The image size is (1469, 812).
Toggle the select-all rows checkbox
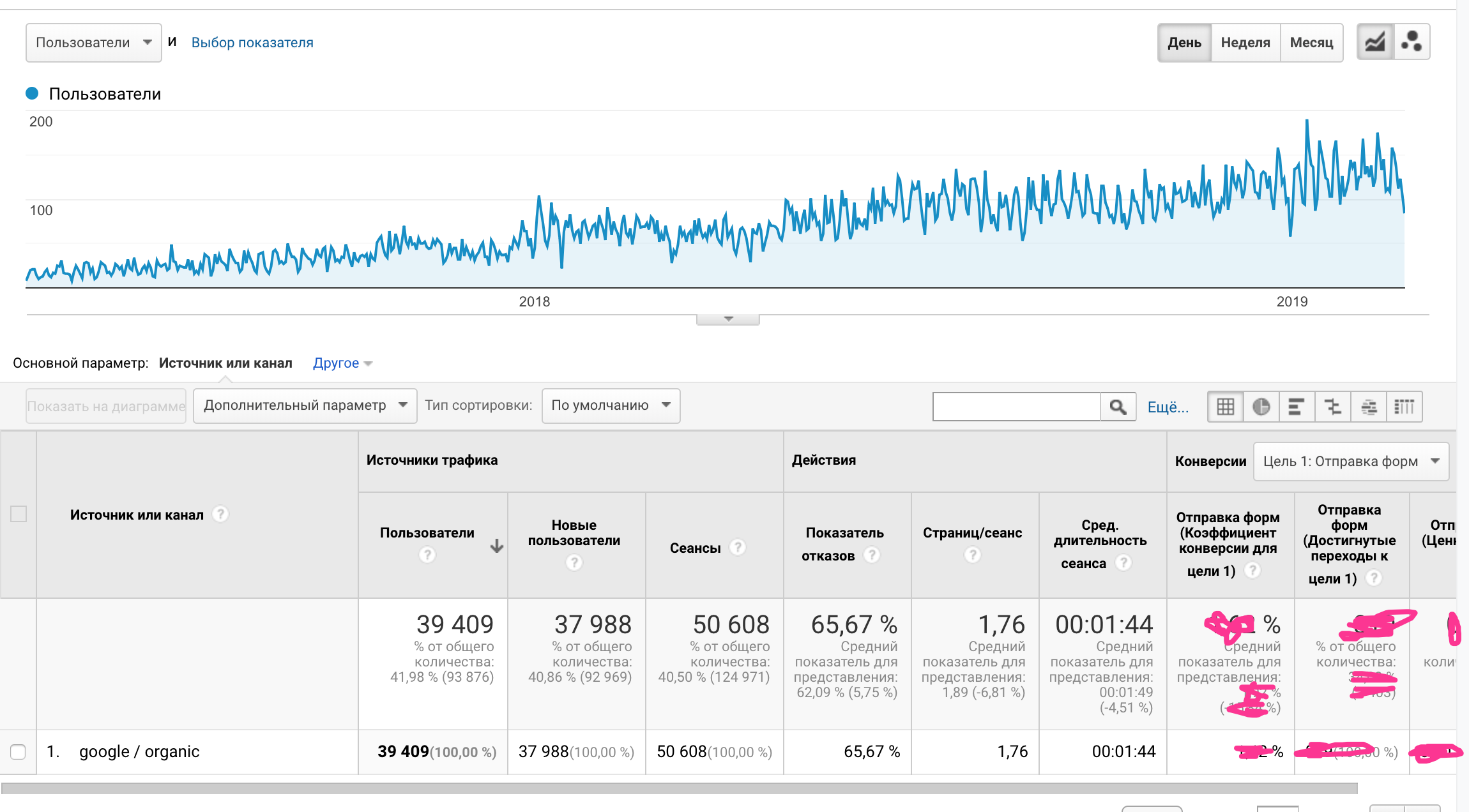(x=19, y=514)
